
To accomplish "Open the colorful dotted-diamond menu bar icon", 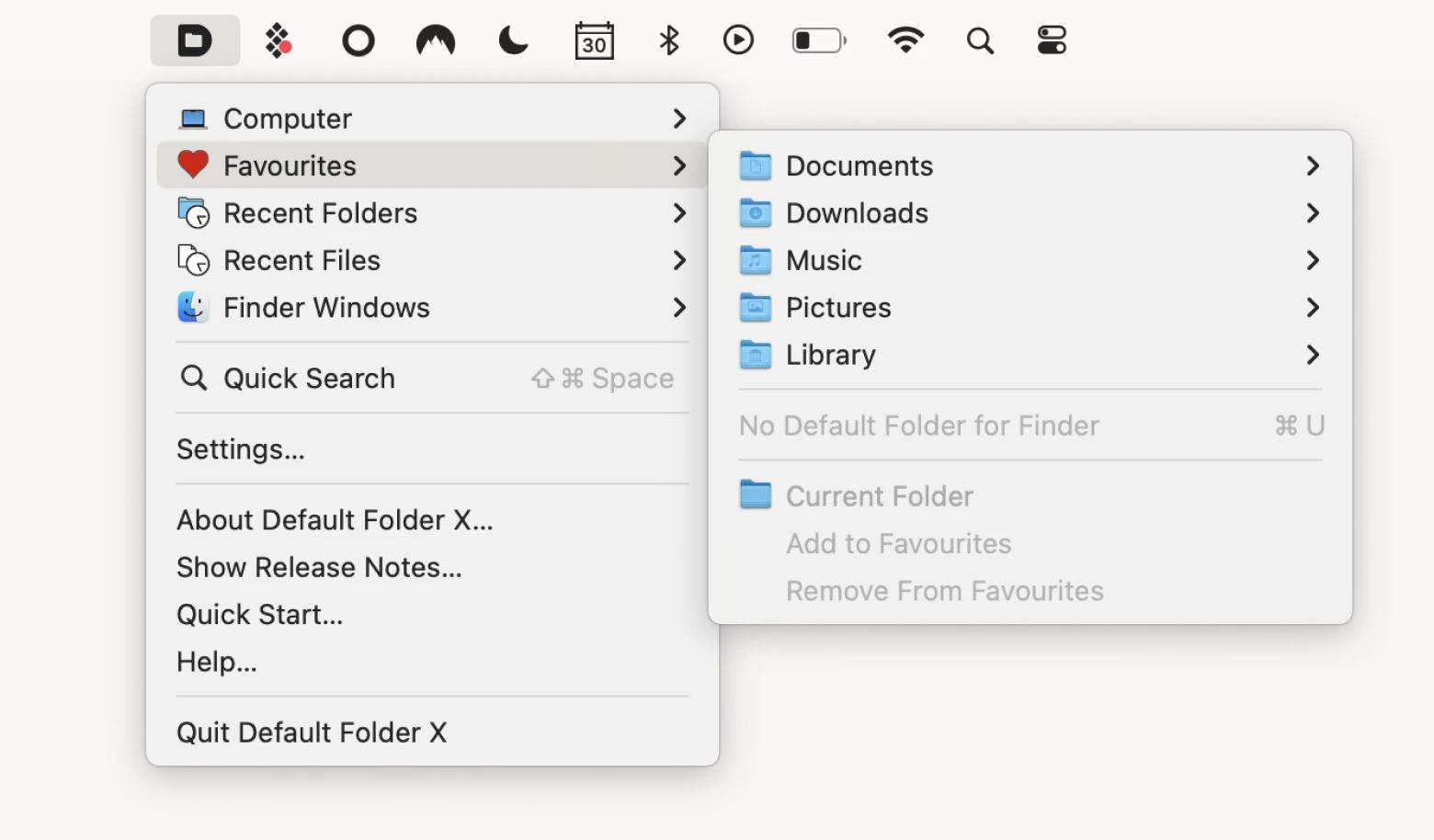I will click(x=278, y=40).
